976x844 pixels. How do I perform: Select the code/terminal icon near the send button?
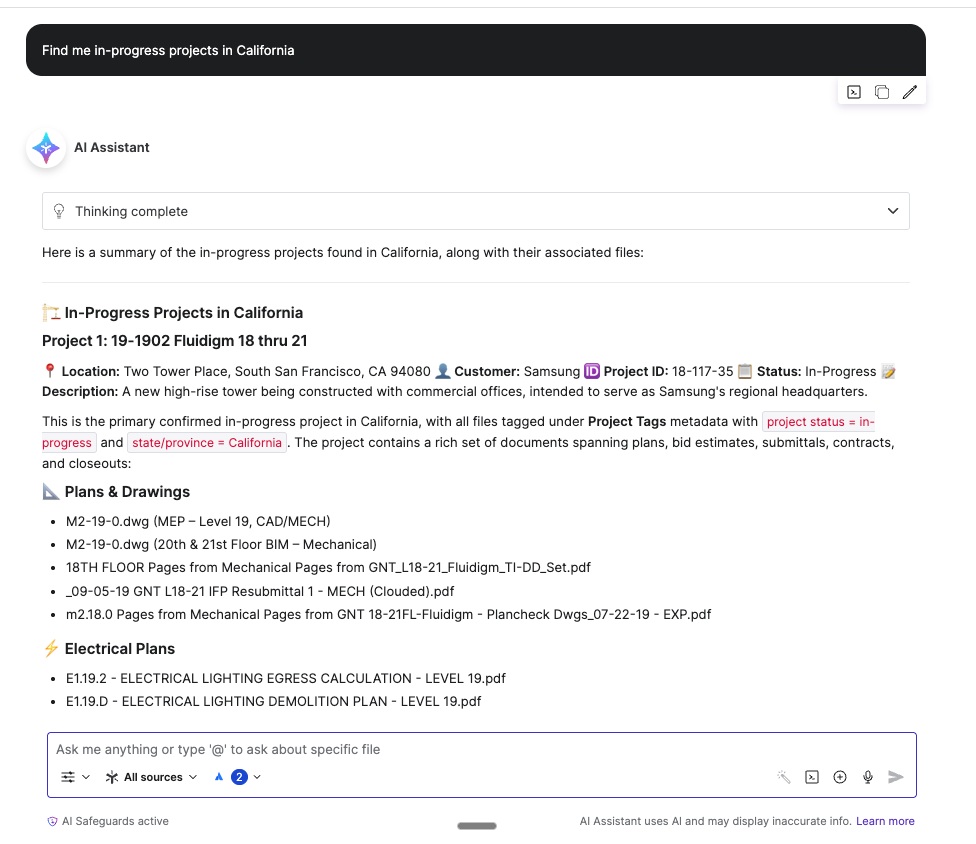(811, 776)
